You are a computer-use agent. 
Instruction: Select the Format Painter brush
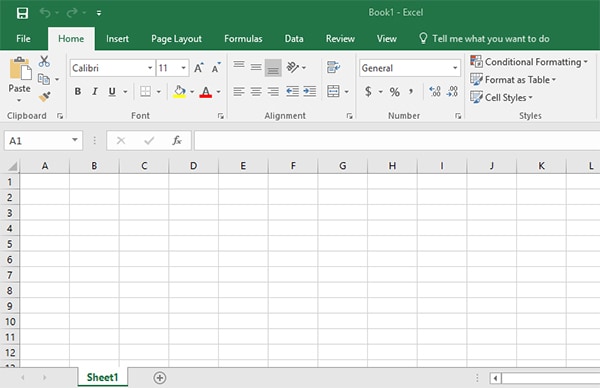point(44,96)
